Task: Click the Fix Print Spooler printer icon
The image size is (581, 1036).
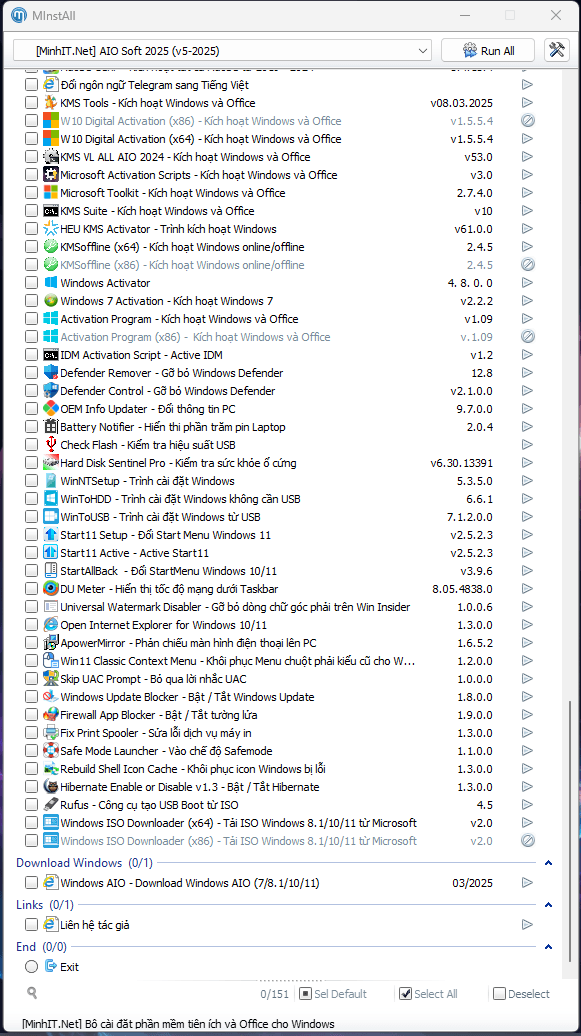Action: pyautogui.click(x=51, y=733)
